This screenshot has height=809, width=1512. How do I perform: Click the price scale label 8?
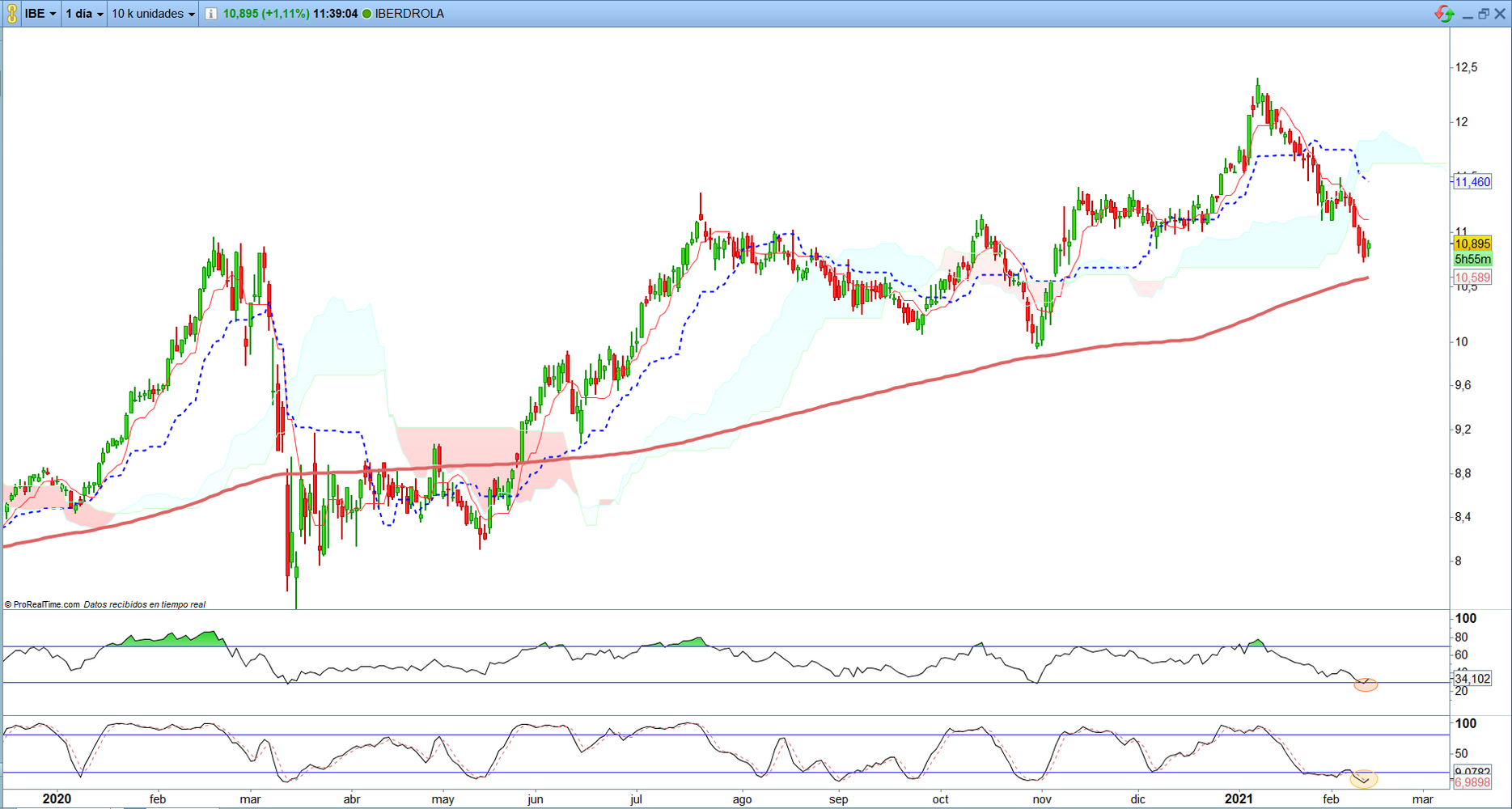click(x=1459, y=561)
